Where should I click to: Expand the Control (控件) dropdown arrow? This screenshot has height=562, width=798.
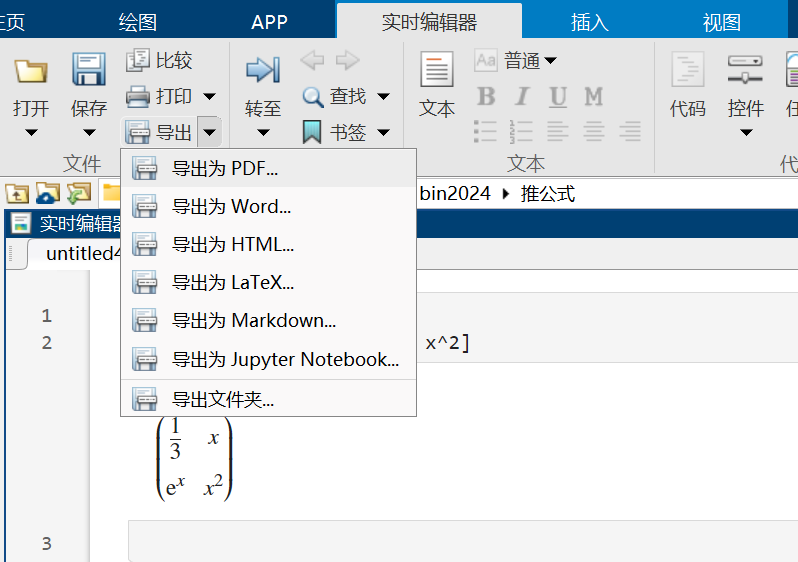click(746, 133)
